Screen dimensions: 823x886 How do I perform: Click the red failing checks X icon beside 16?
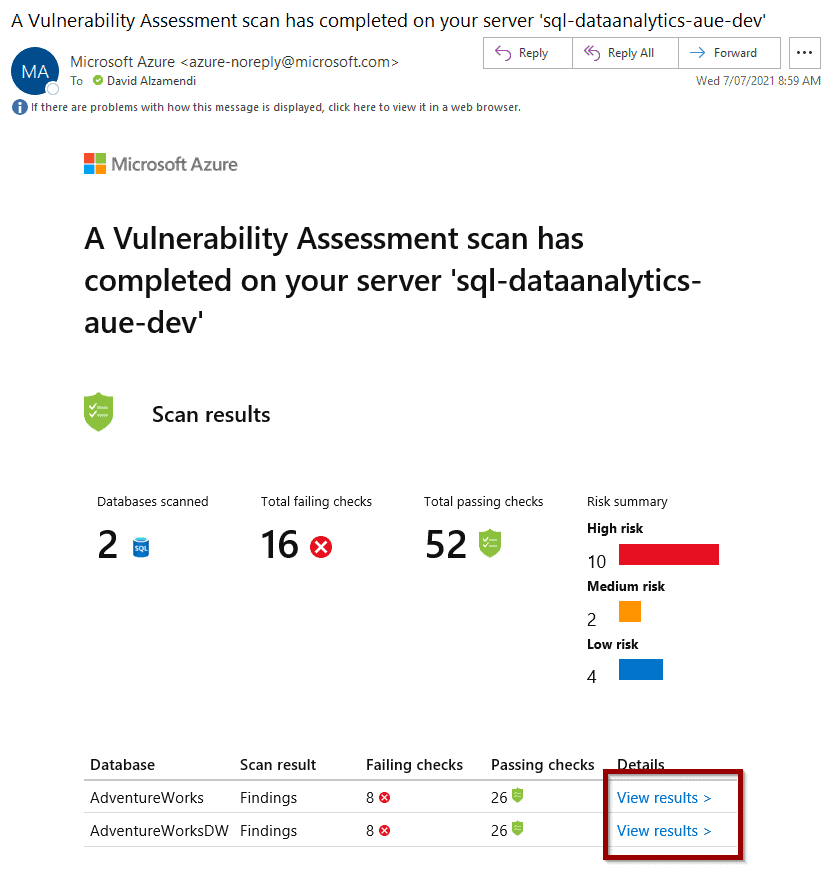click(321, 547)
